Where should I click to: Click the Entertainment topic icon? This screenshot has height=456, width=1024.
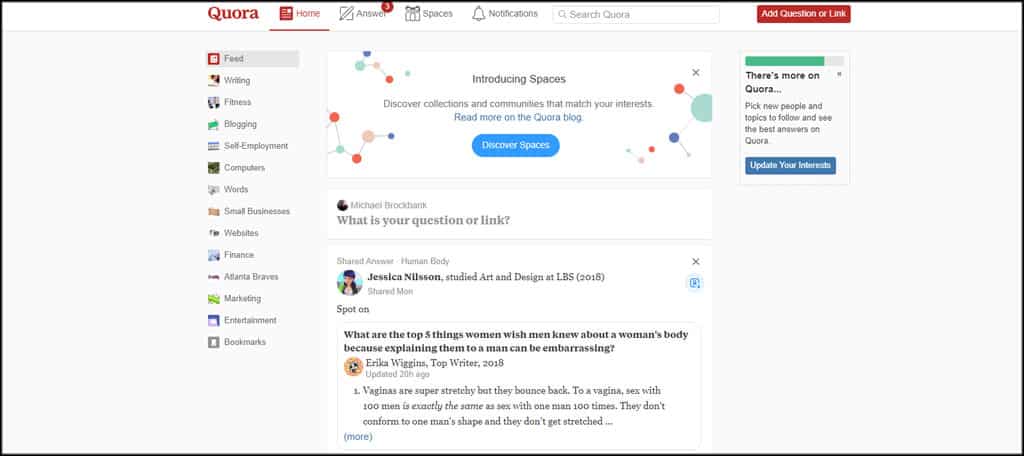pyautogui.click(x=214, y=321)
